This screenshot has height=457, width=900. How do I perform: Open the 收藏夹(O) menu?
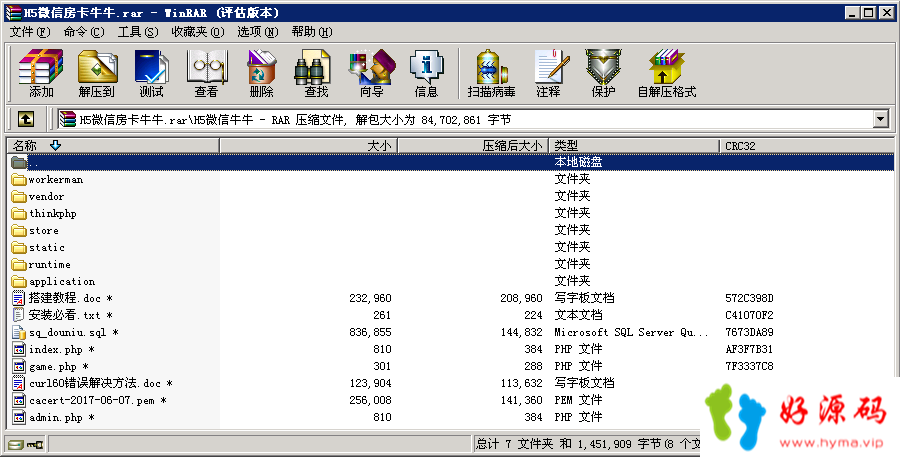198,32
